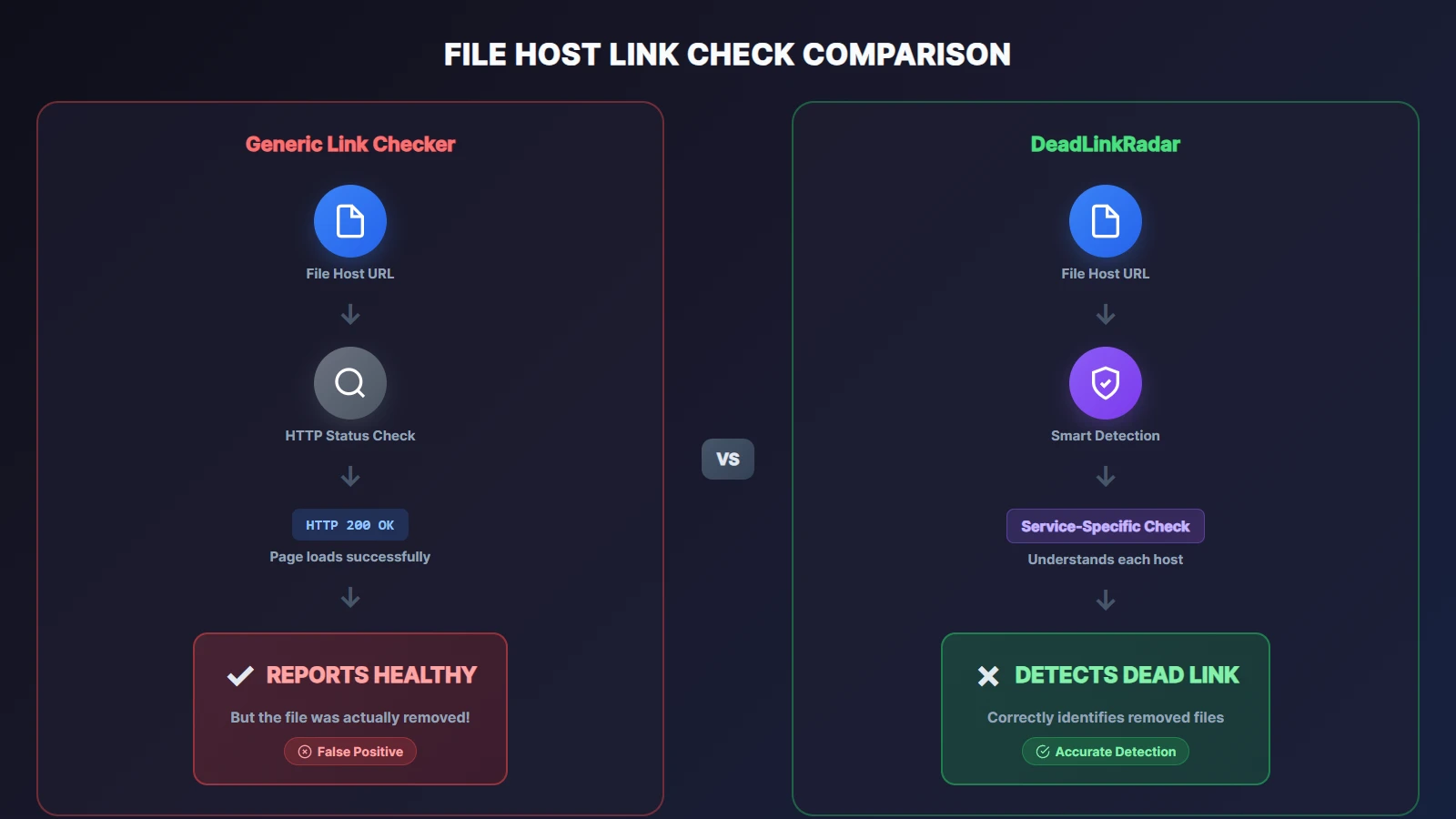The image size is (1456, 819).
Task: Click the circled X in False Positive badge
Action: (x=305, y=752)
